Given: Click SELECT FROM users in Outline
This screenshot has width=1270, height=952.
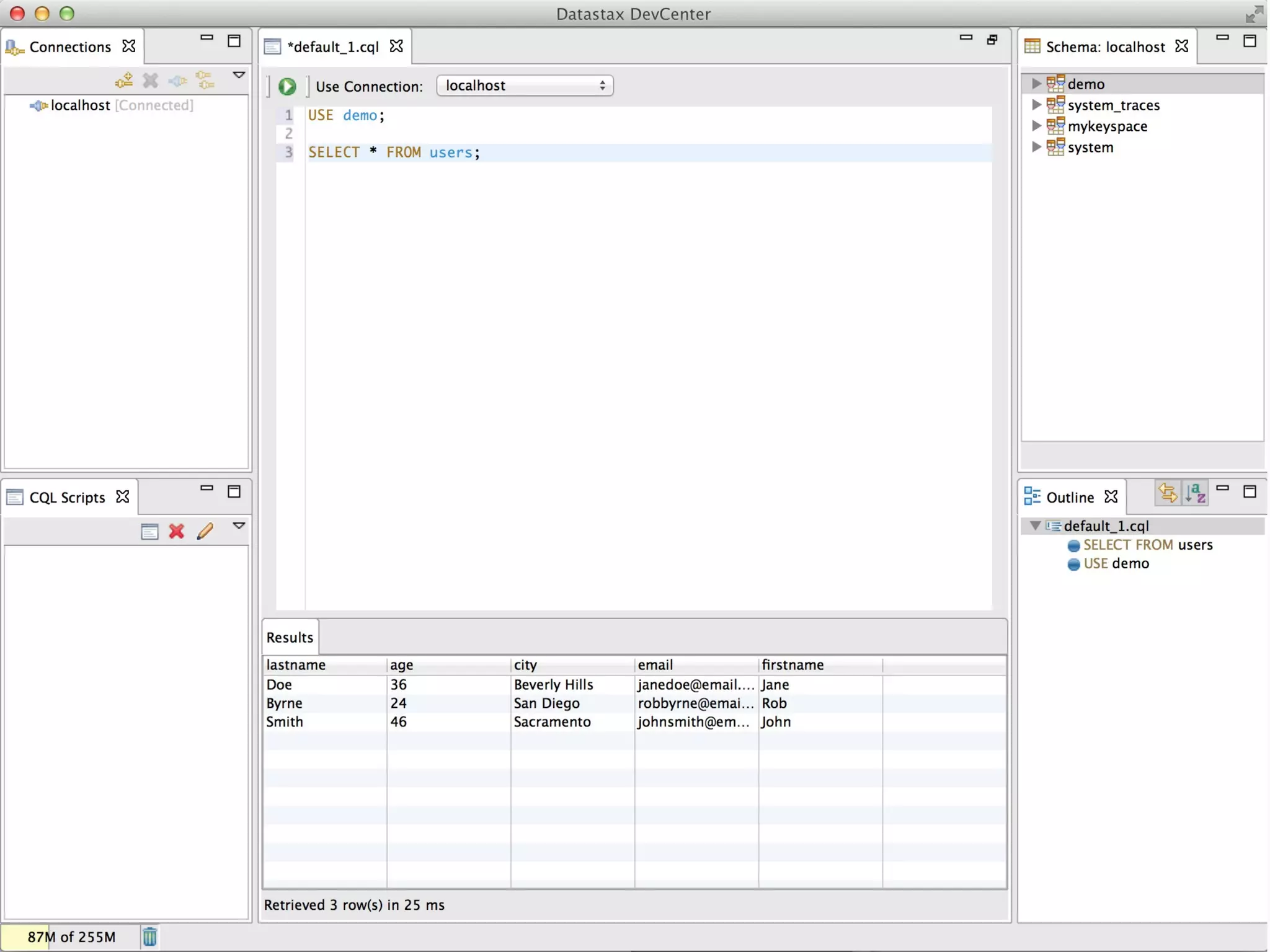Looking at the screenshot, I should coord(1147,545).
